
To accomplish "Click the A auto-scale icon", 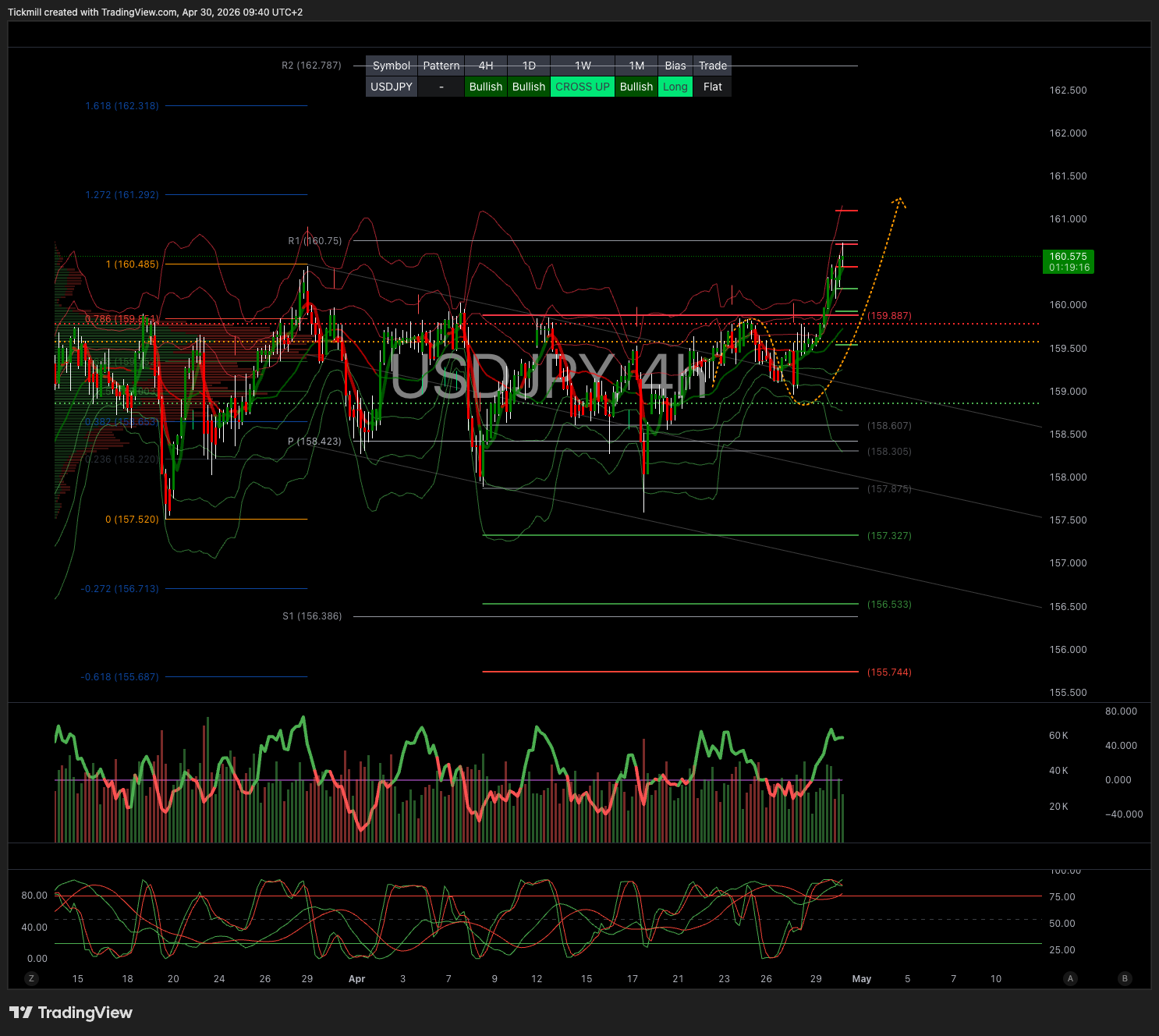I will coord(1070,978).
